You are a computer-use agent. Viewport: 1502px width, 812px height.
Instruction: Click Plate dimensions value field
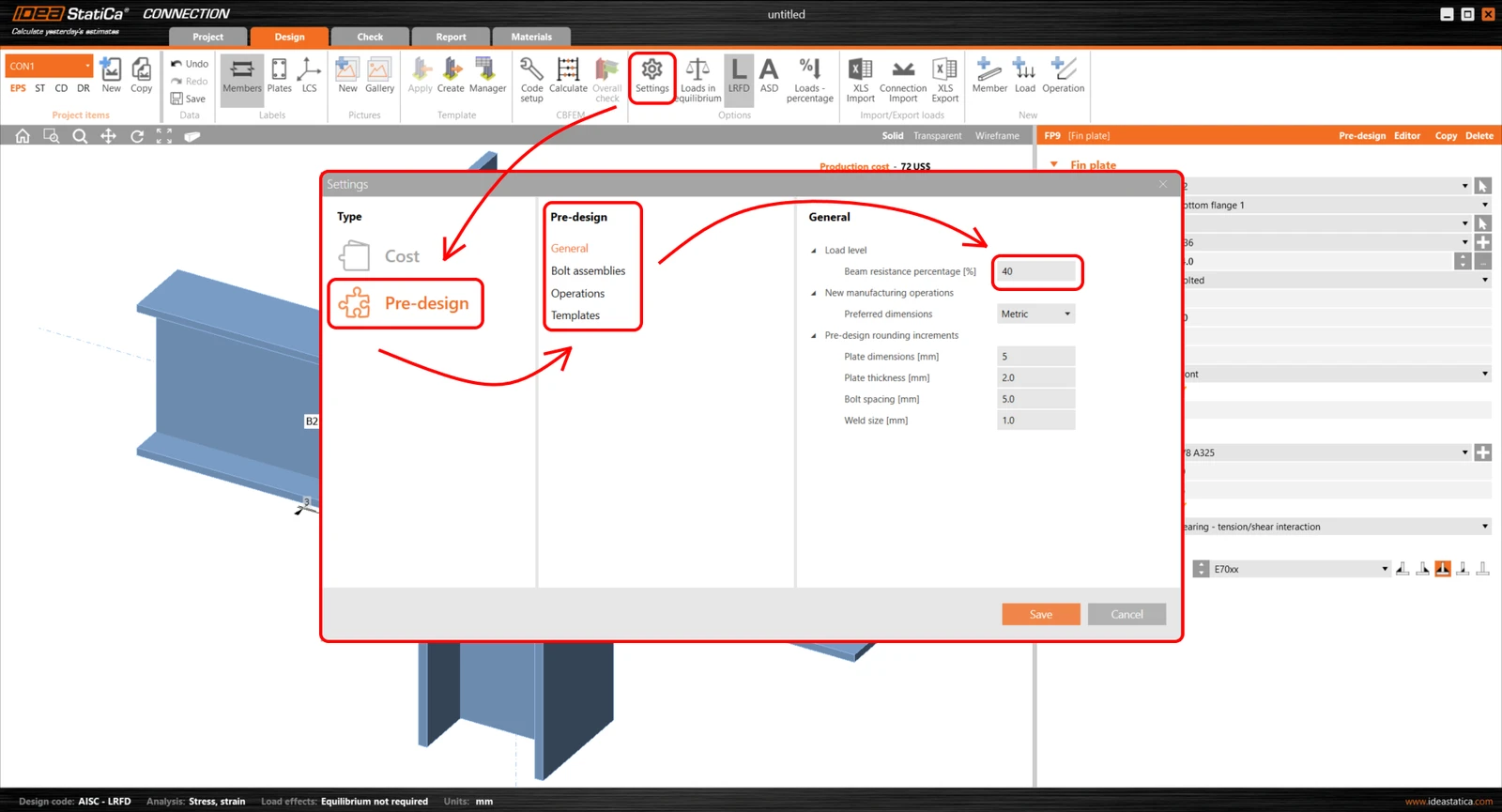click(1035, 357)
